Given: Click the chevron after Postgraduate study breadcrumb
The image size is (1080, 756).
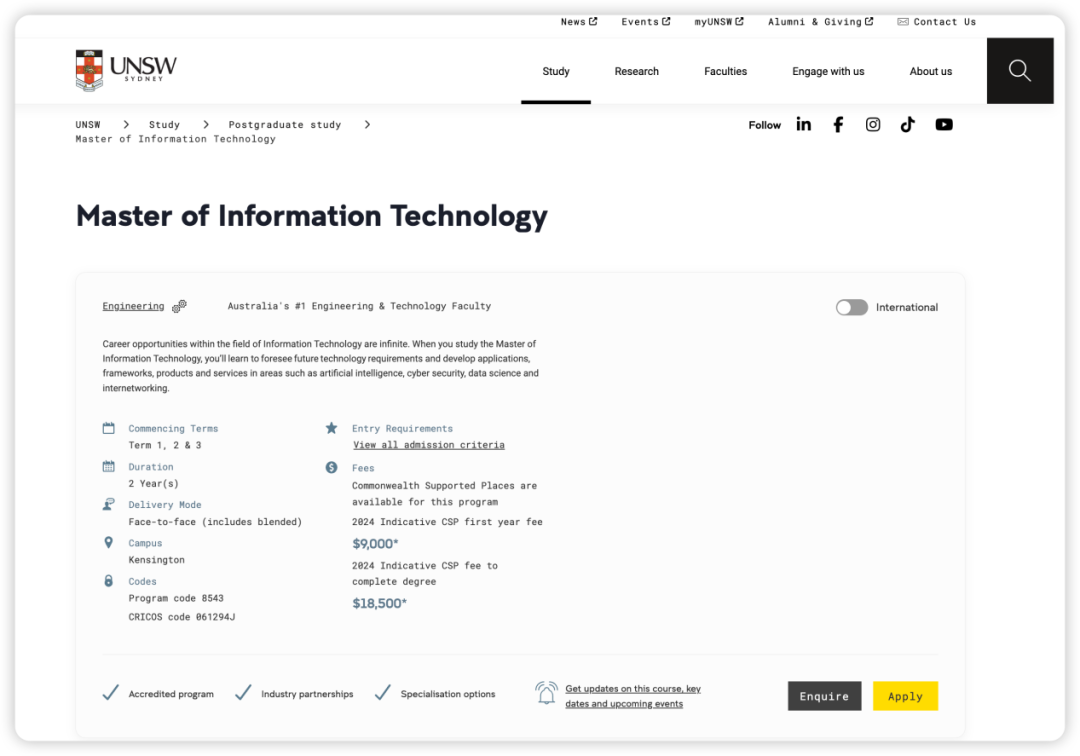Looking at the screenshot, I should click(367, 125).
